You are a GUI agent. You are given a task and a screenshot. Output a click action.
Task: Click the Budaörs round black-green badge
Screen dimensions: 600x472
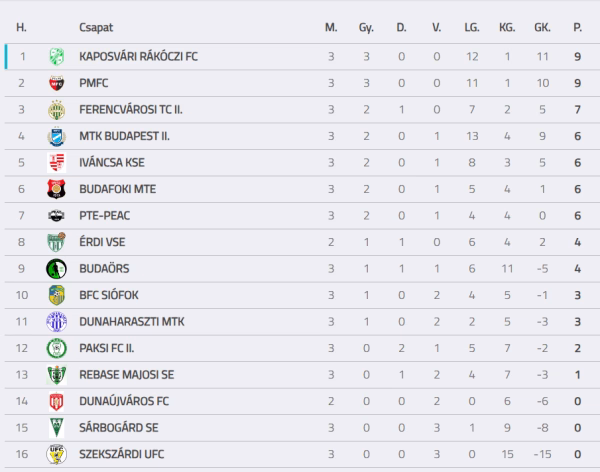56,269
